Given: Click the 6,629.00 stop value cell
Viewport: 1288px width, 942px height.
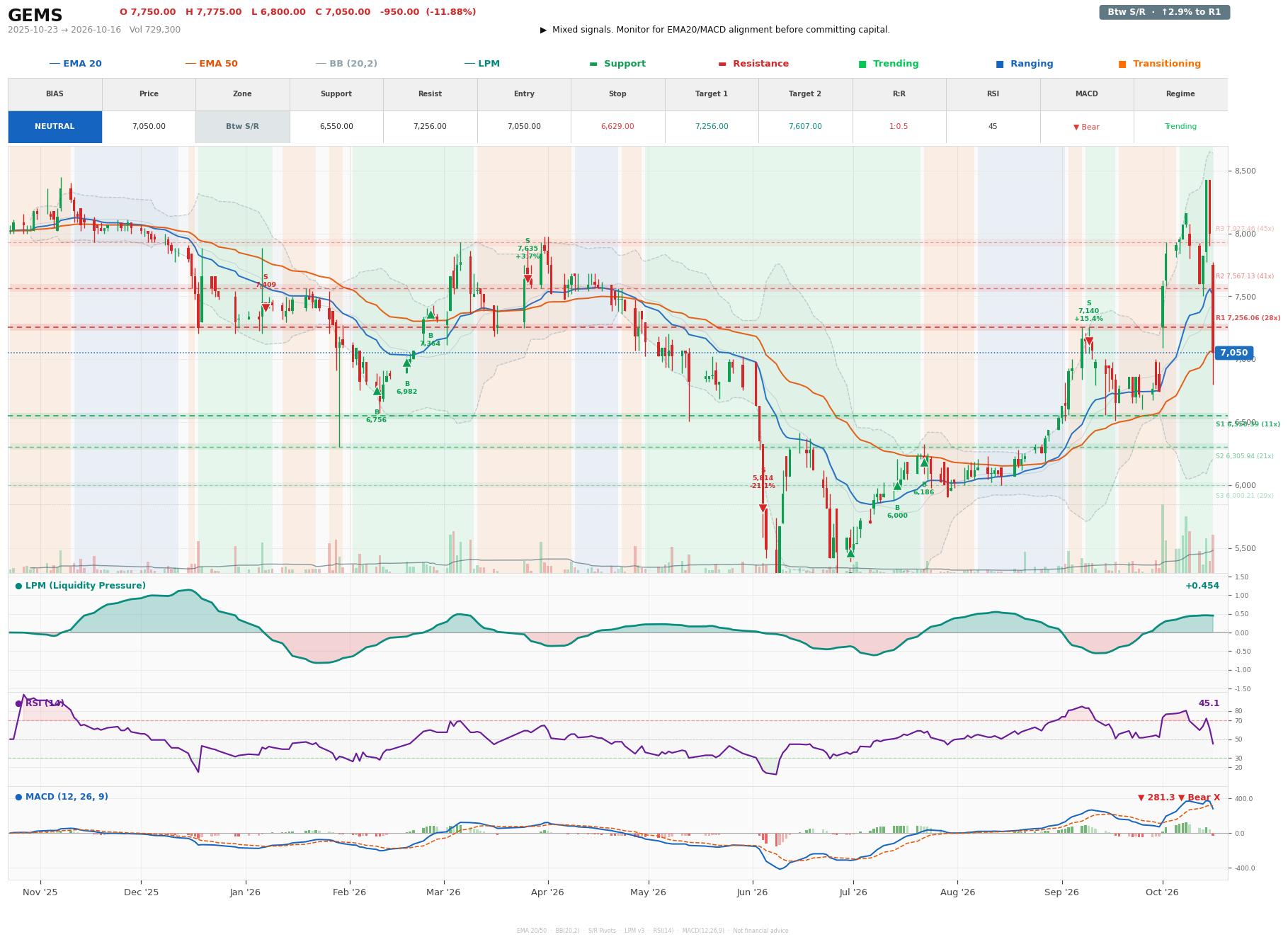Looking at the screenshot, I should click(x=617, y=127).
